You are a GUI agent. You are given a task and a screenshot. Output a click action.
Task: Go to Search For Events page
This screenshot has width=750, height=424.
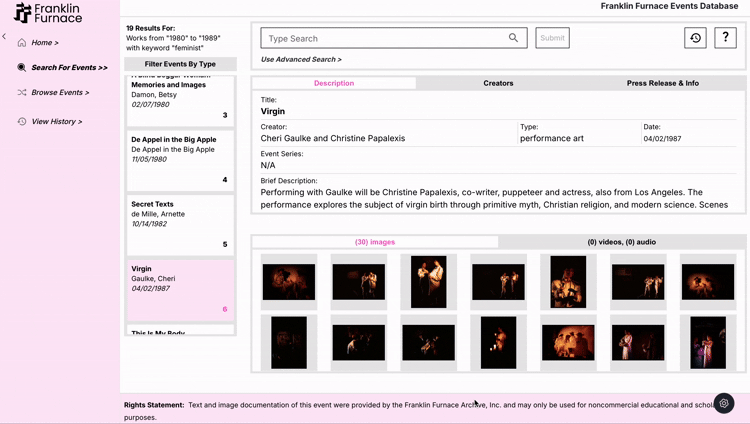pyautogui.click(x=69, y=68)
